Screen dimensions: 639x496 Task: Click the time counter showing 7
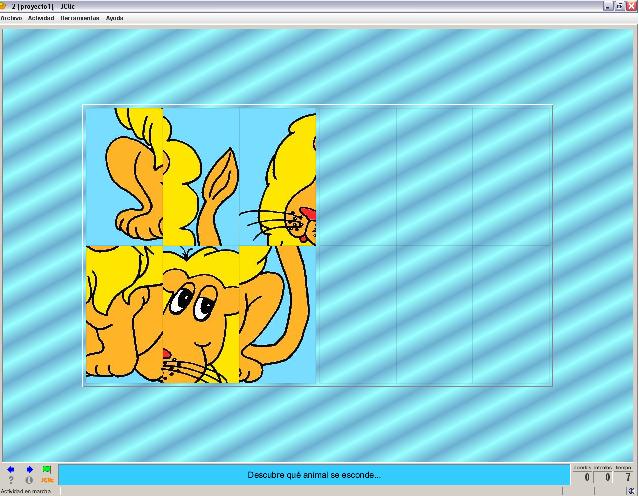click(x=624, y=477)
